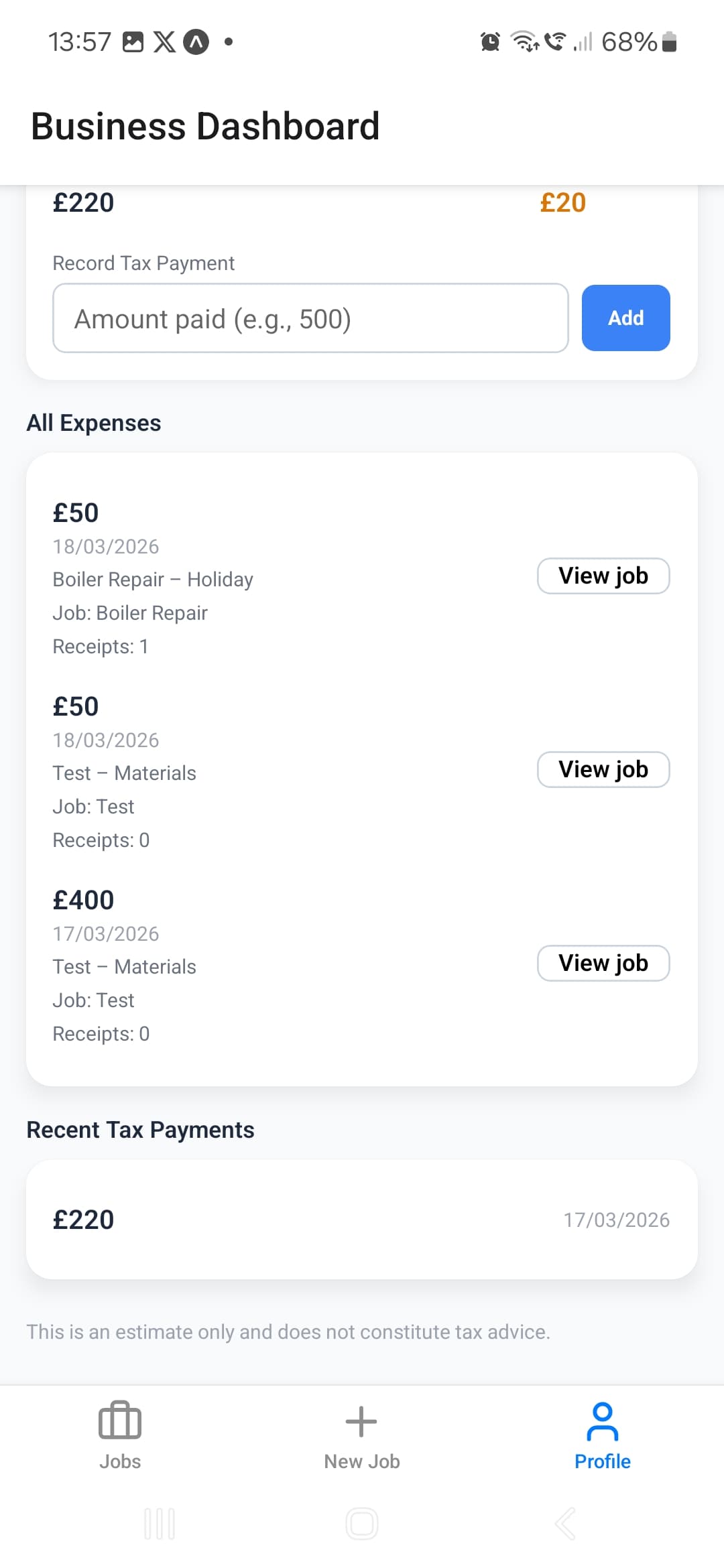Select the £220 recent tax payment entry
The image size is (724, 1568).
tap(361, 1220)
